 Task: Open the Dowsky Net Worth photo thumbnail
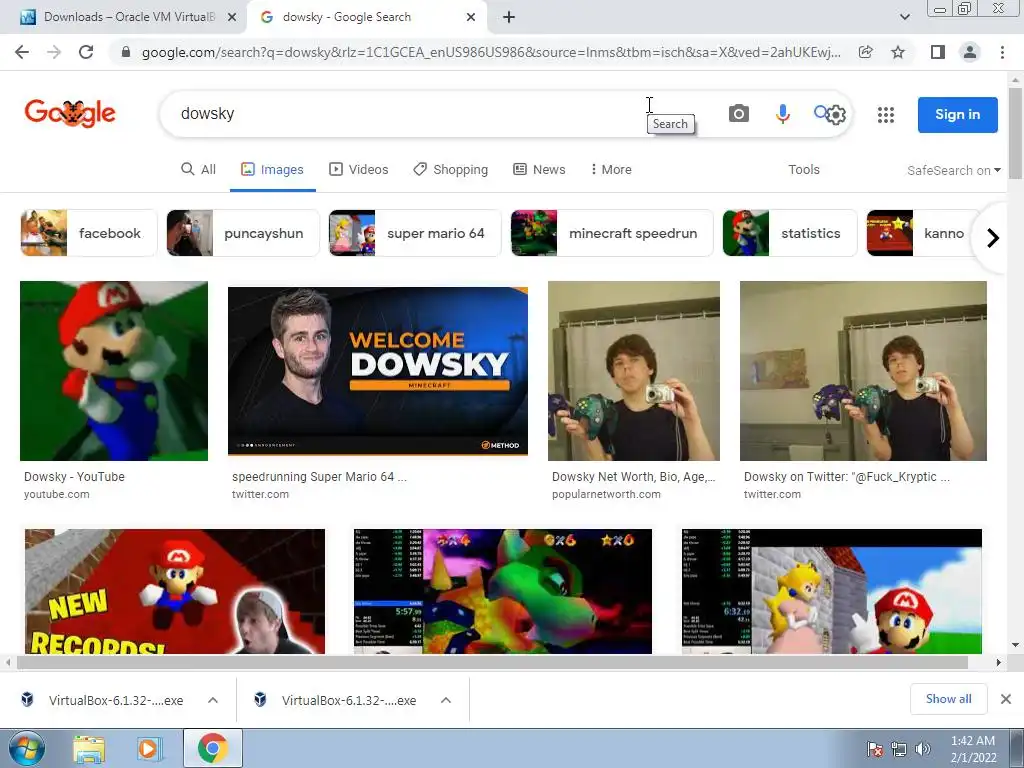(x=633, y=371)
